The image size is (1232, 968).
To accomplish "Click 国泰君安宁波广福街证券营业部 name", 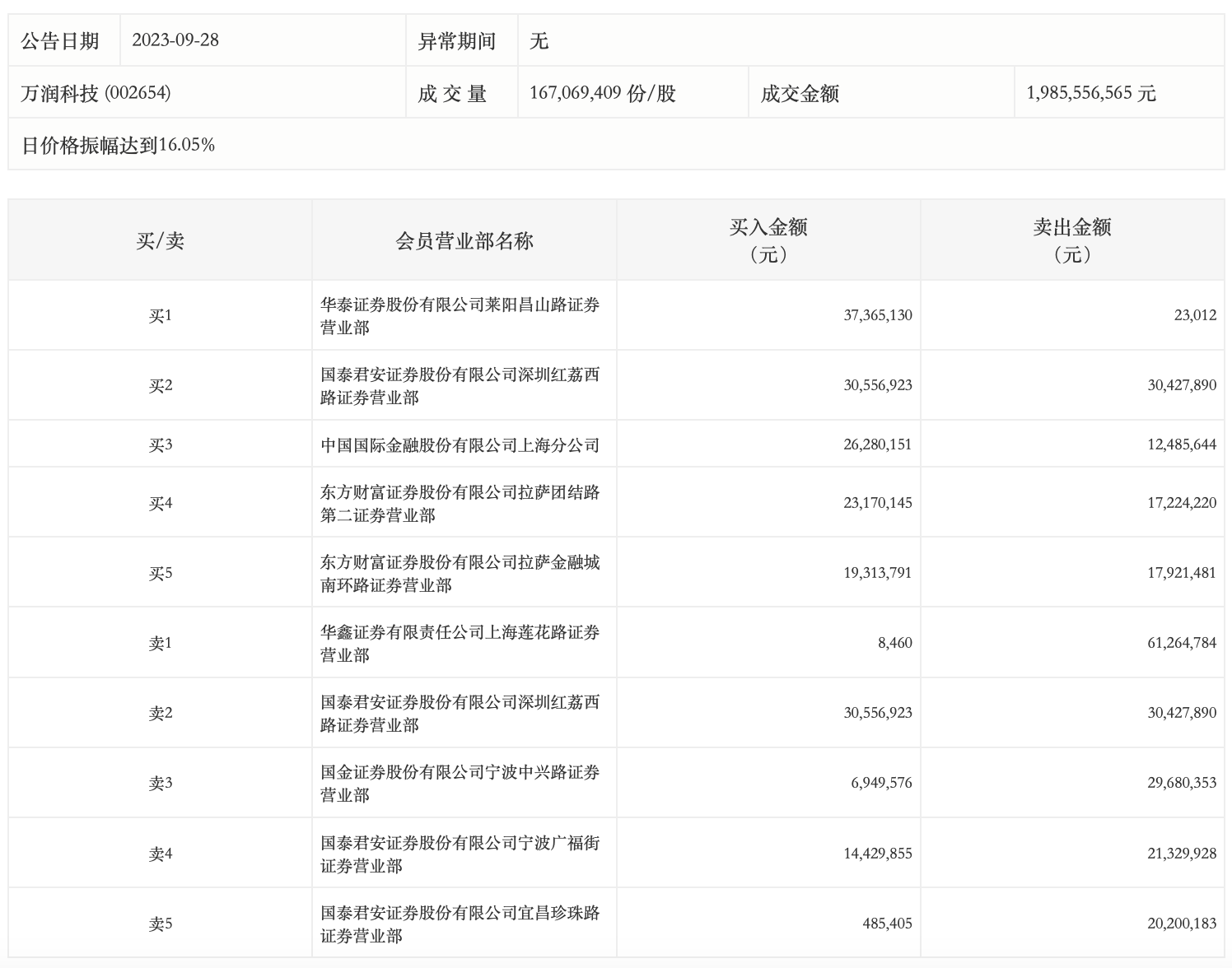I will [460, 854].
